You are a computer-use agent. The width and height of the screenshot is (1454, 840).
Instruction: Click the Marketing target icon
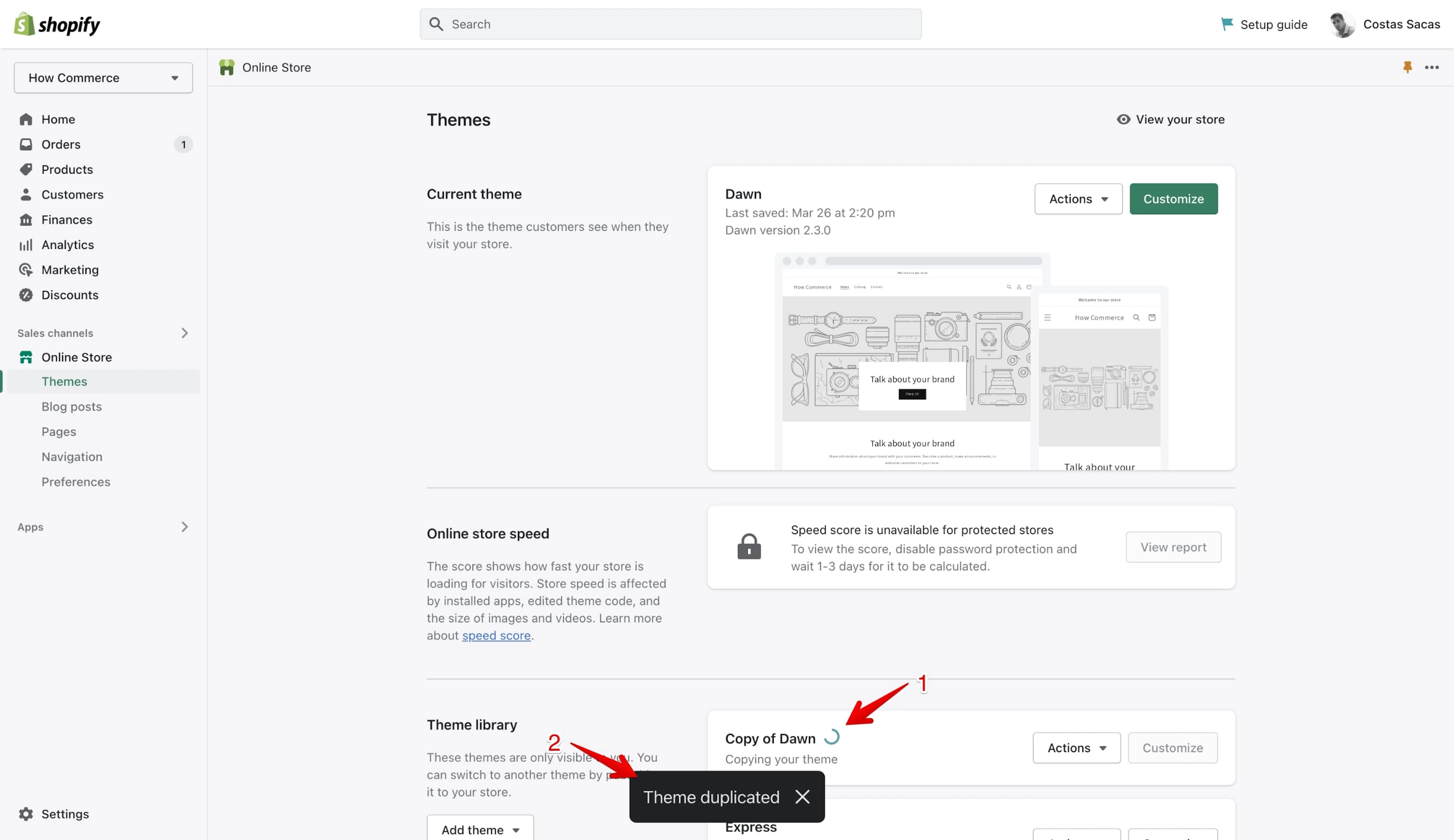(x=26, y=270)
